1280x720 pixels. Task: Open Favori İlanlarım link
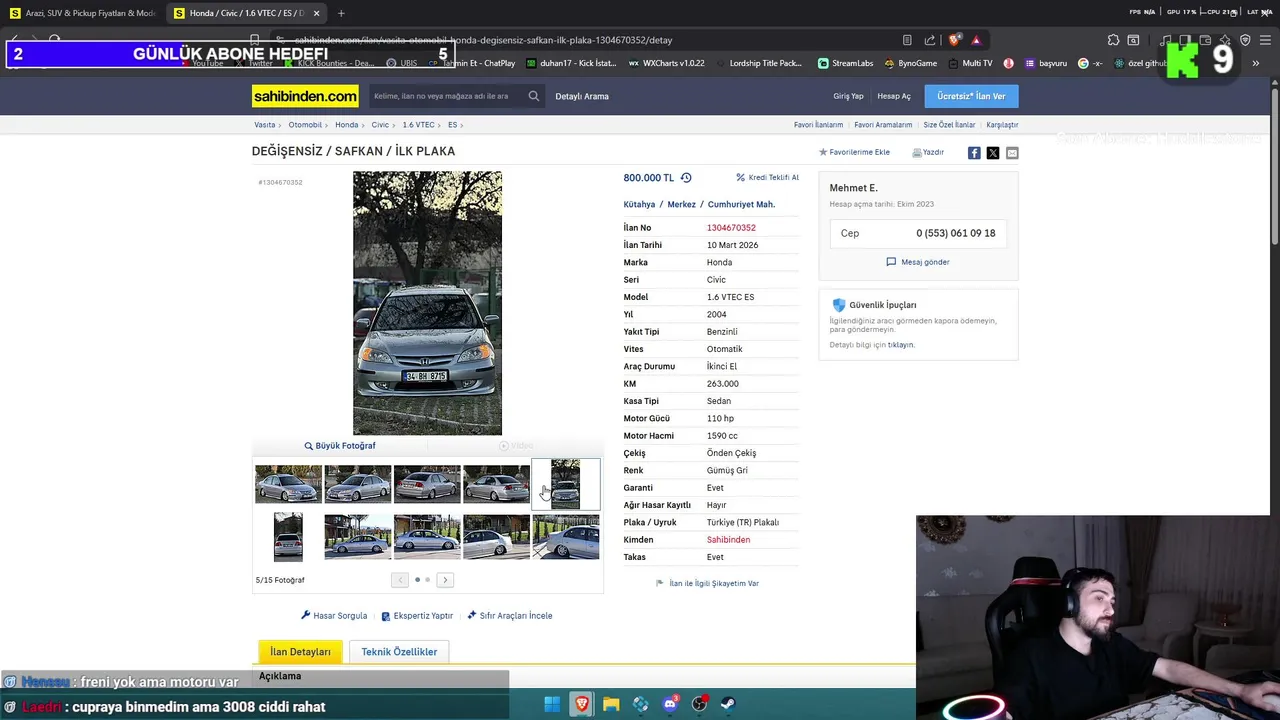pos(818,125)
